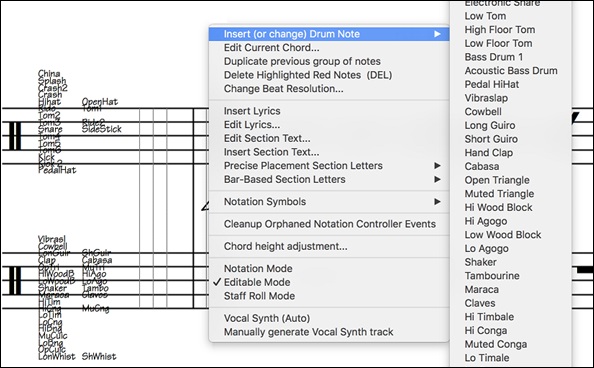Choose Edit Current Chord...
Viewport: 594px width, 368px height.
pyautogui.click(x=329, y=48)
